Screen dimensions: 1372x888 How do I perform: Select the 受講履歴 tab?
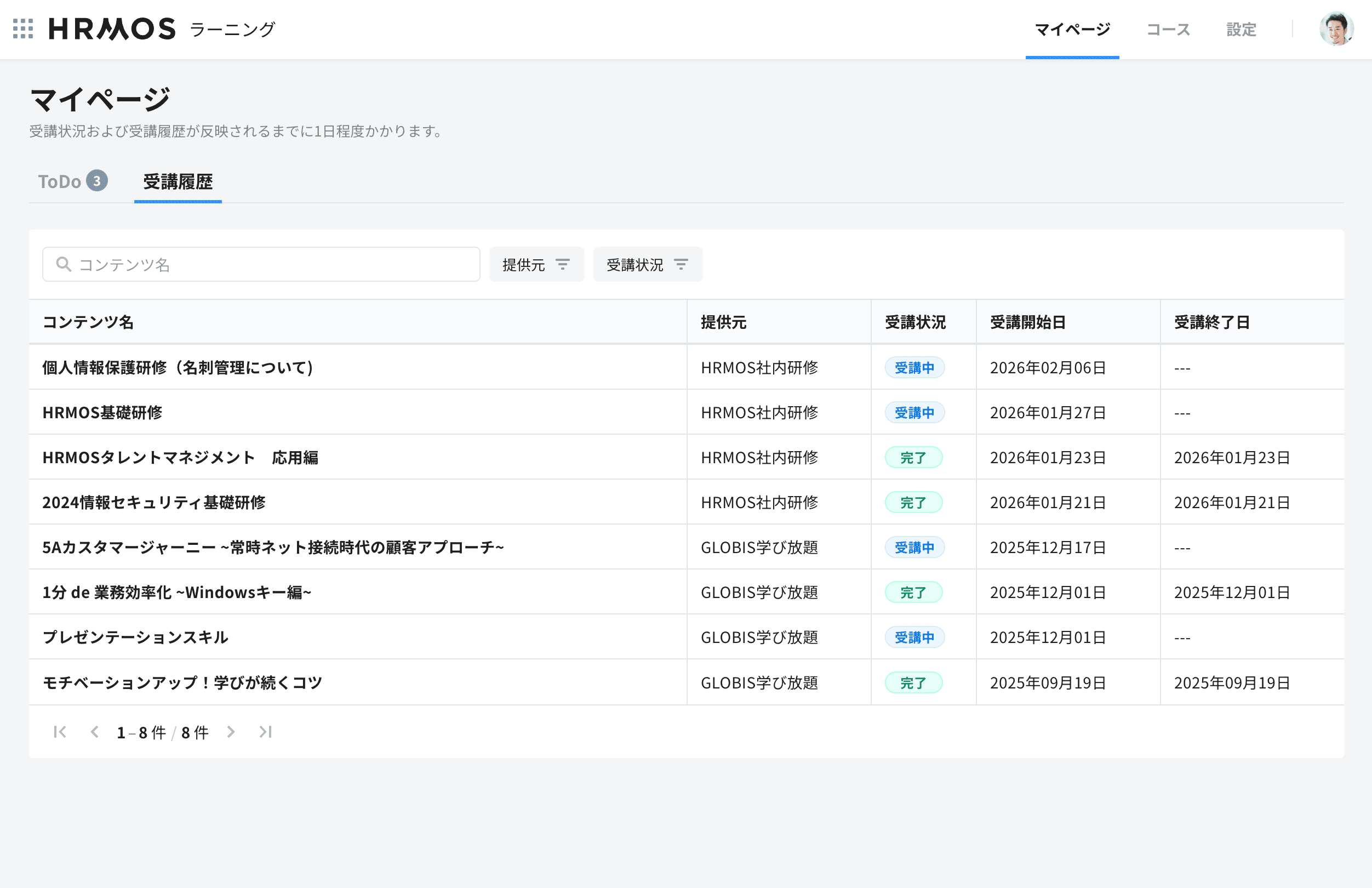(178, 181)
